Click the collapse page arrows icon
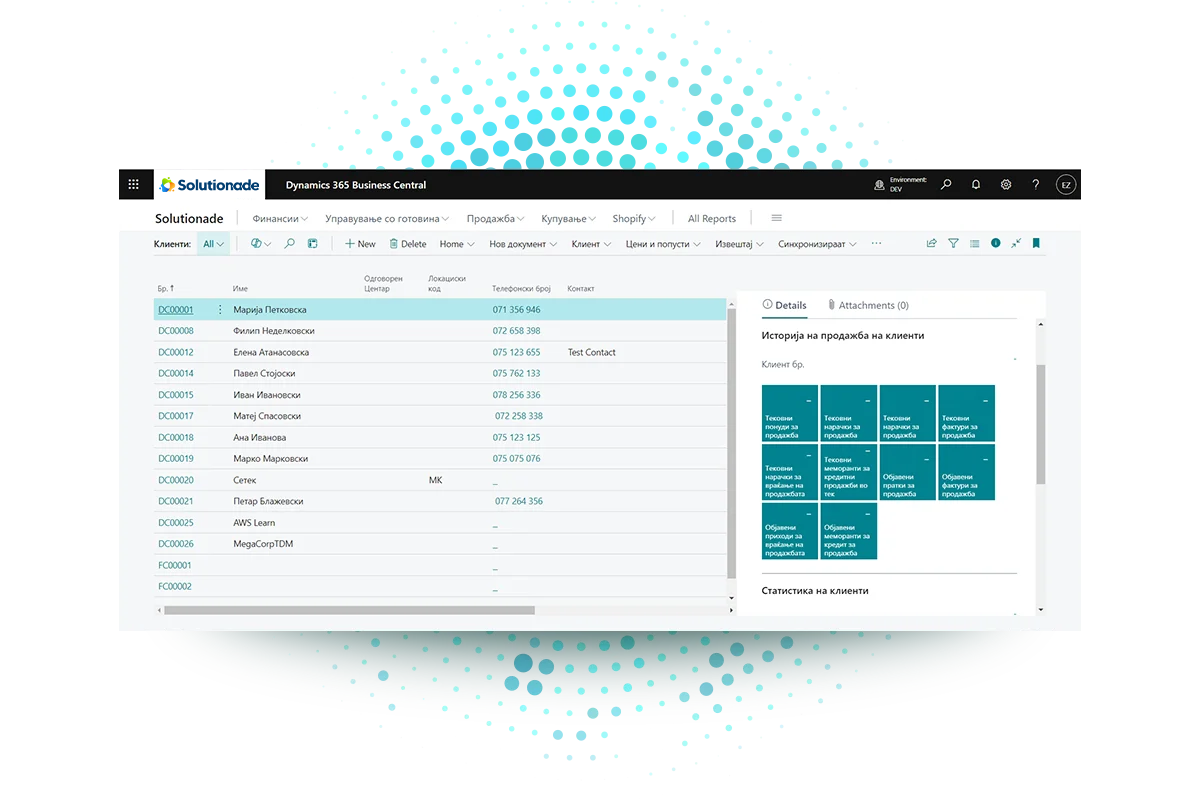1200x800 pixels. 1016,243
